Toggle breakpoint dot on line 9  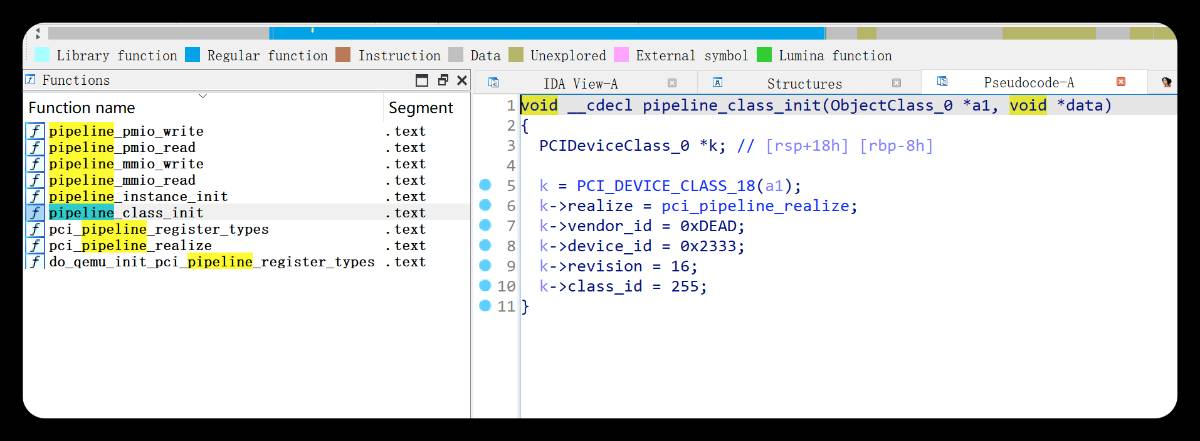(x=485, y=265)
